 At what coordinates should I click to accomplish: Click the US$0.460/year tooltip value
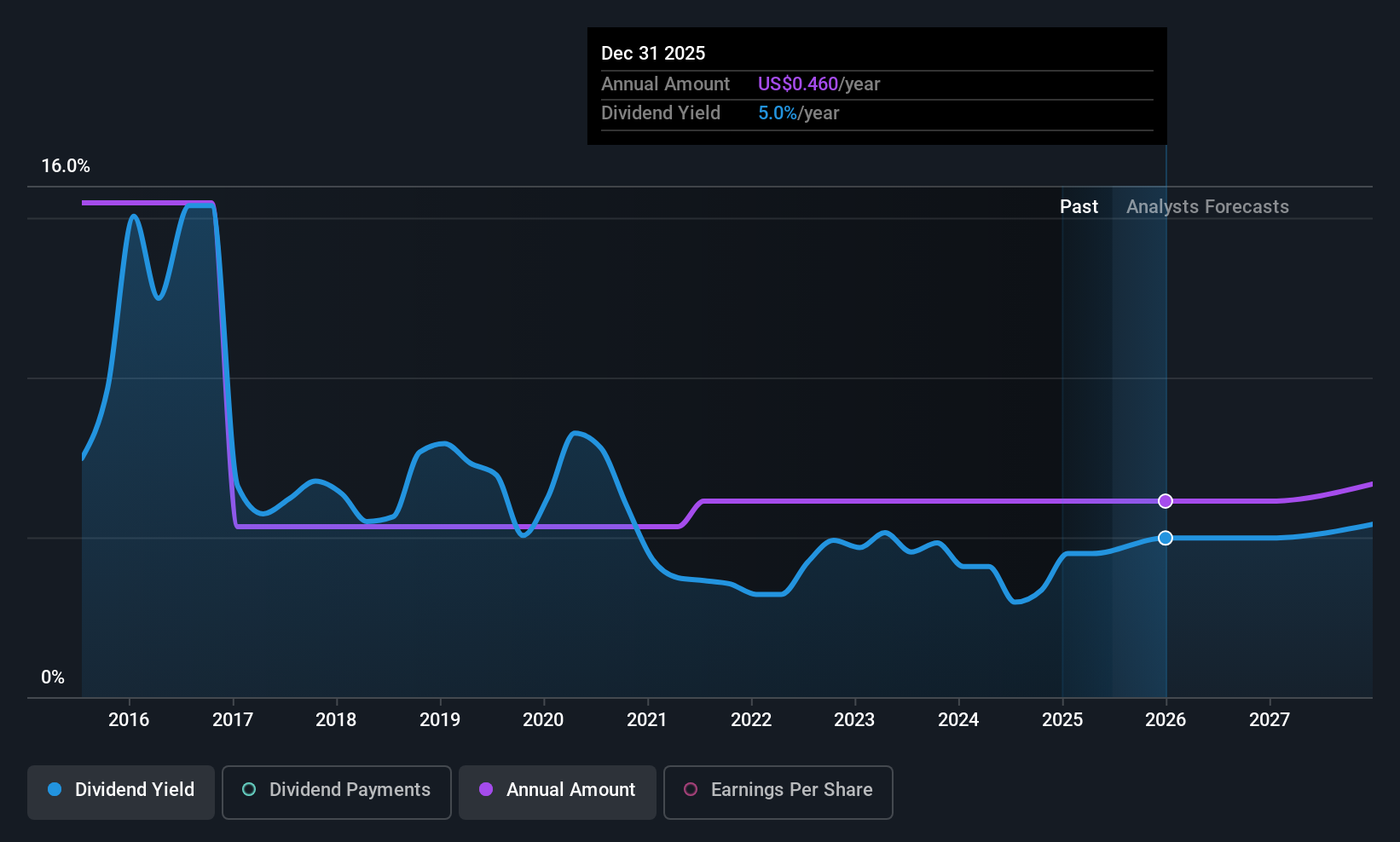pos(819,84)
